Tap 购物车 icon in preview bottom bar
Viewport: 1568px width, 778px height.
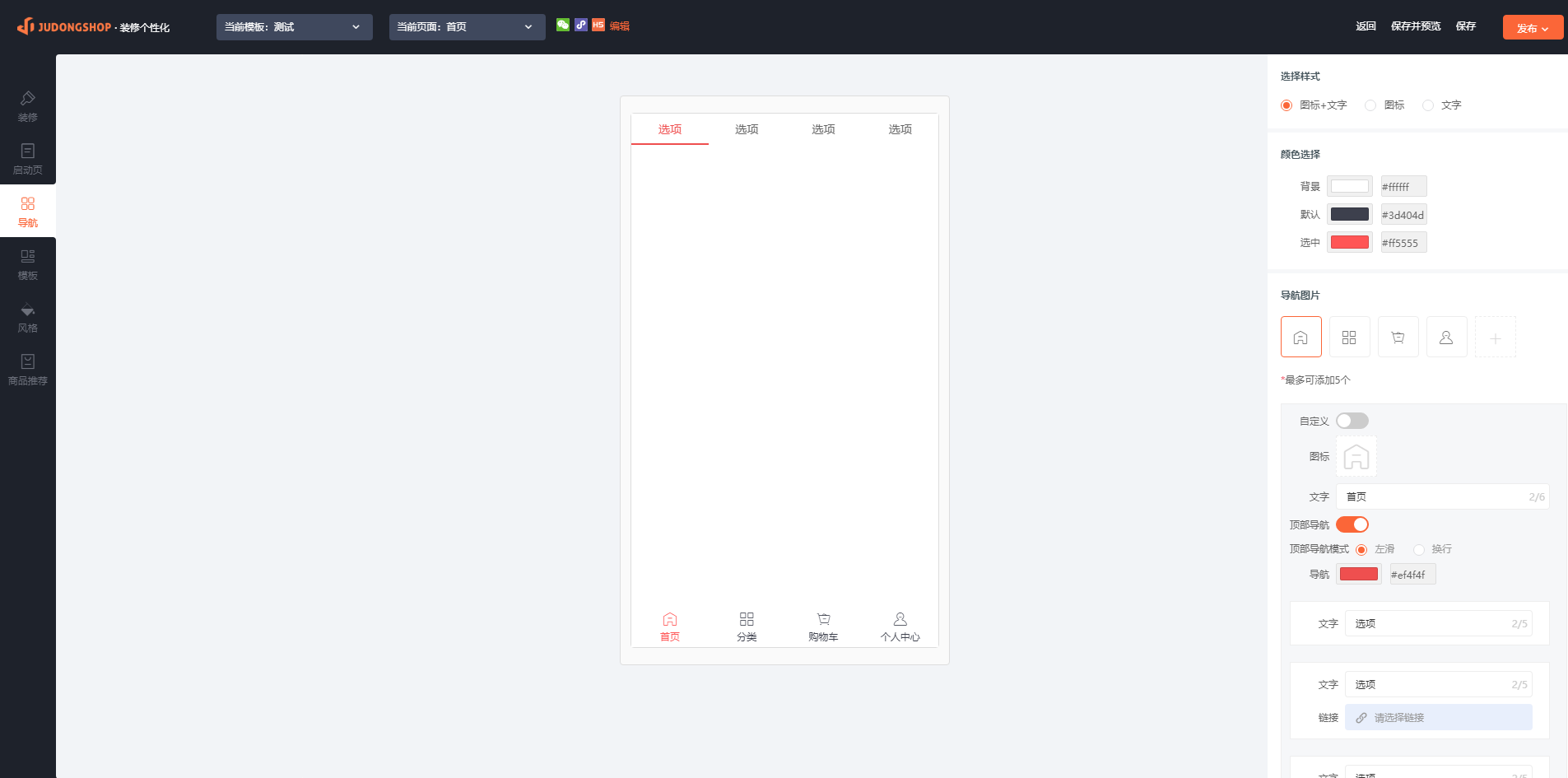[x=823, y=619]
